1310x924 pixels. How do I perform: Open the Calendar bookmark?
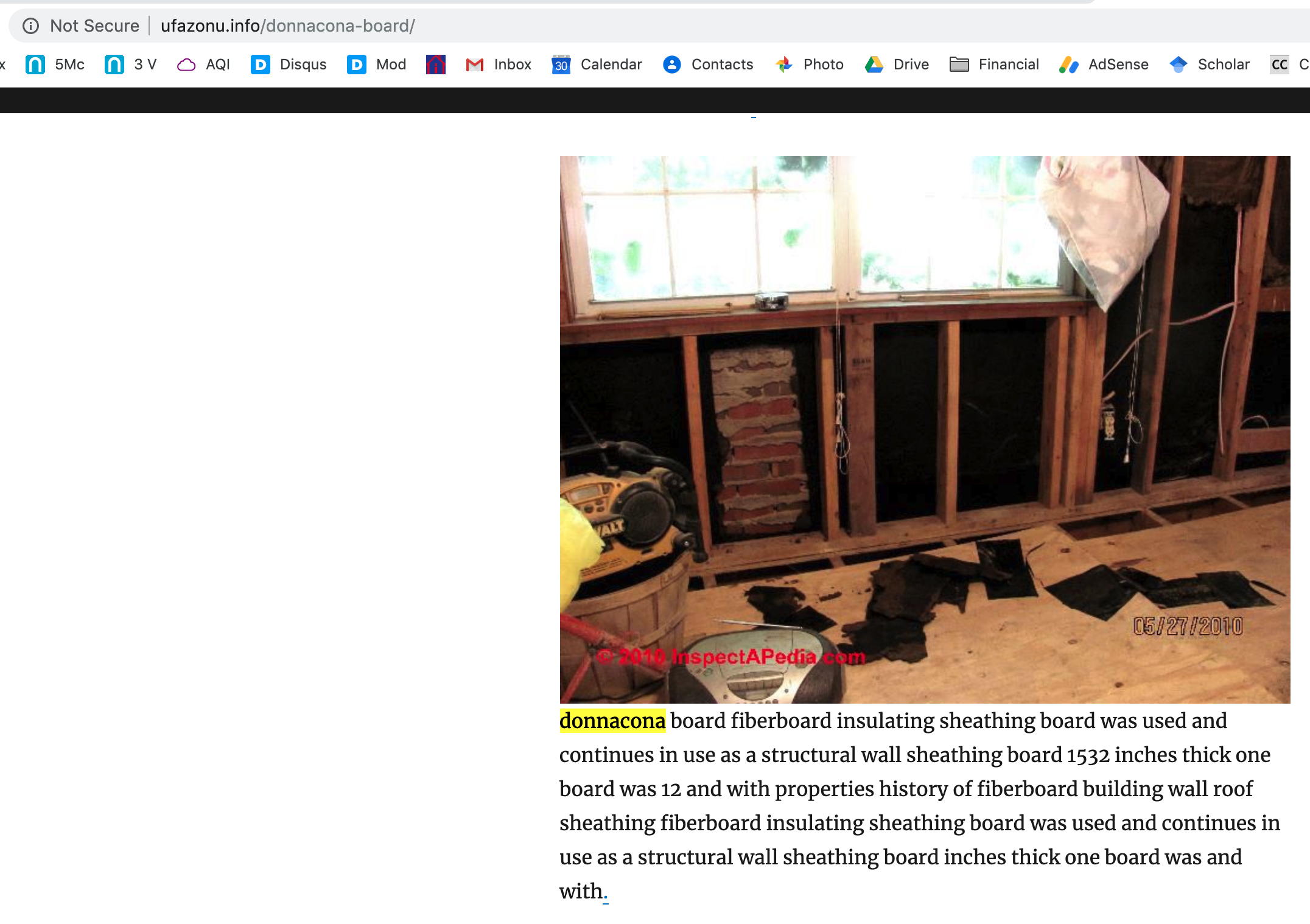tap(597, 65)
